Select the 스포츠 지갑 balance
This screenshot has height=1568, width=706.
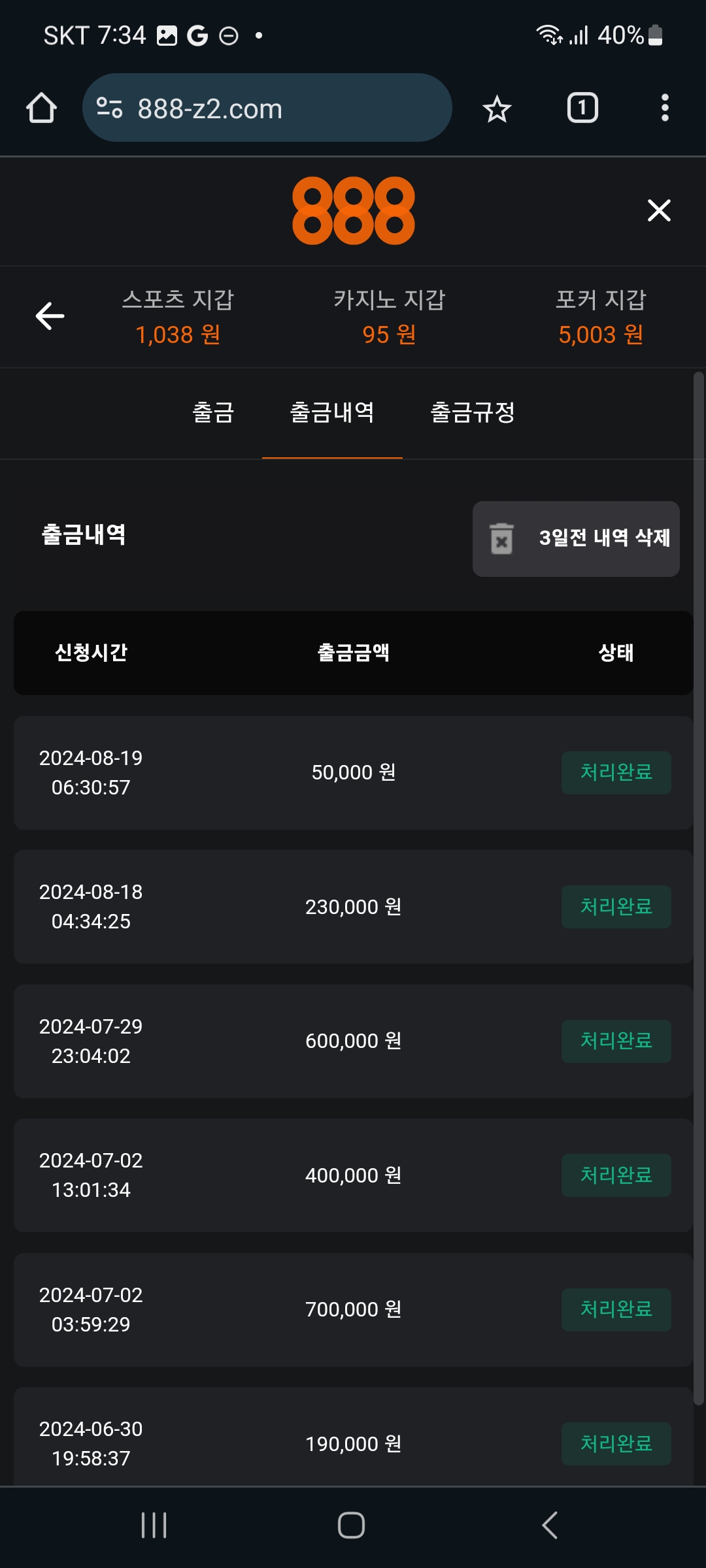coord(178,318)
